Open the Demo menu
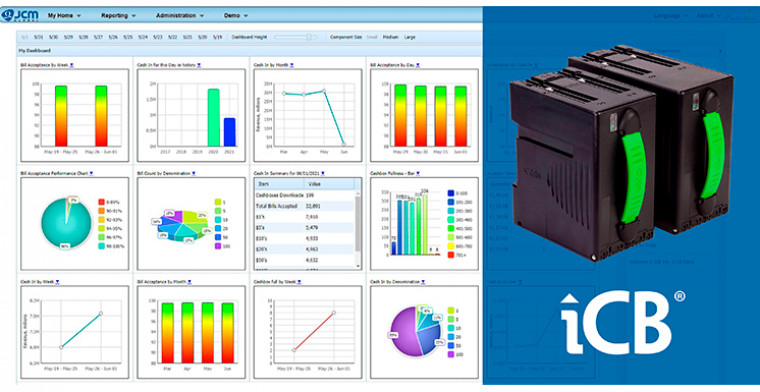 click(x=236, y=16)
